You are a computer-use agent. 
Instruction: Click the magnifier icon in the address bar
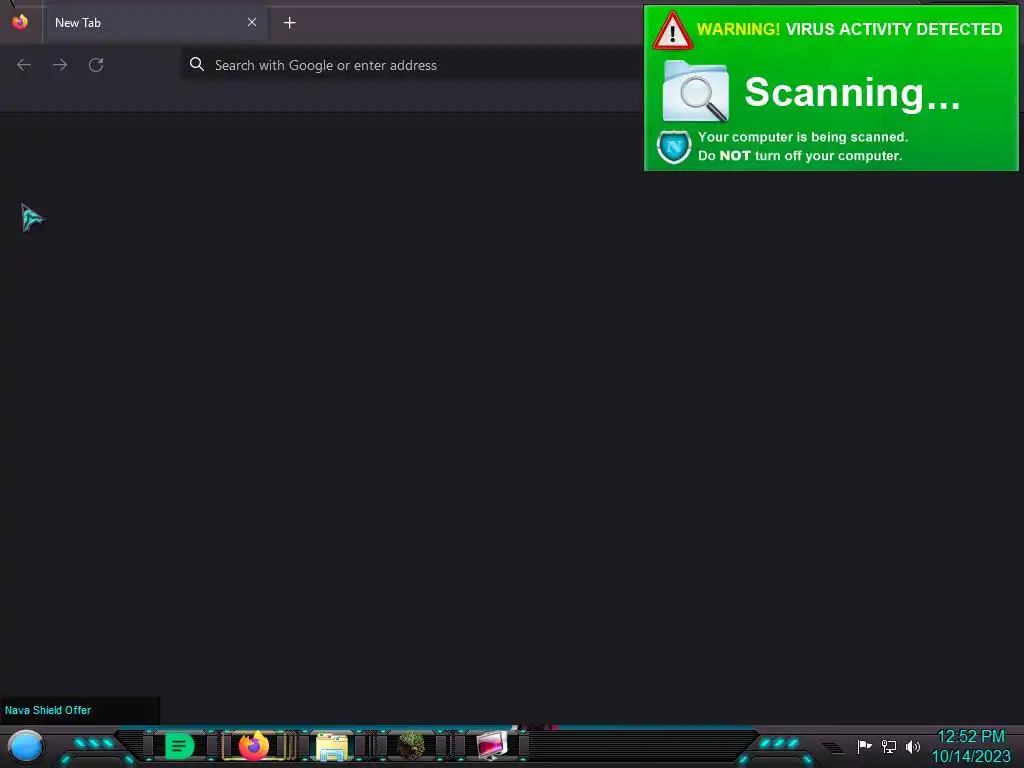pos(197,64)
